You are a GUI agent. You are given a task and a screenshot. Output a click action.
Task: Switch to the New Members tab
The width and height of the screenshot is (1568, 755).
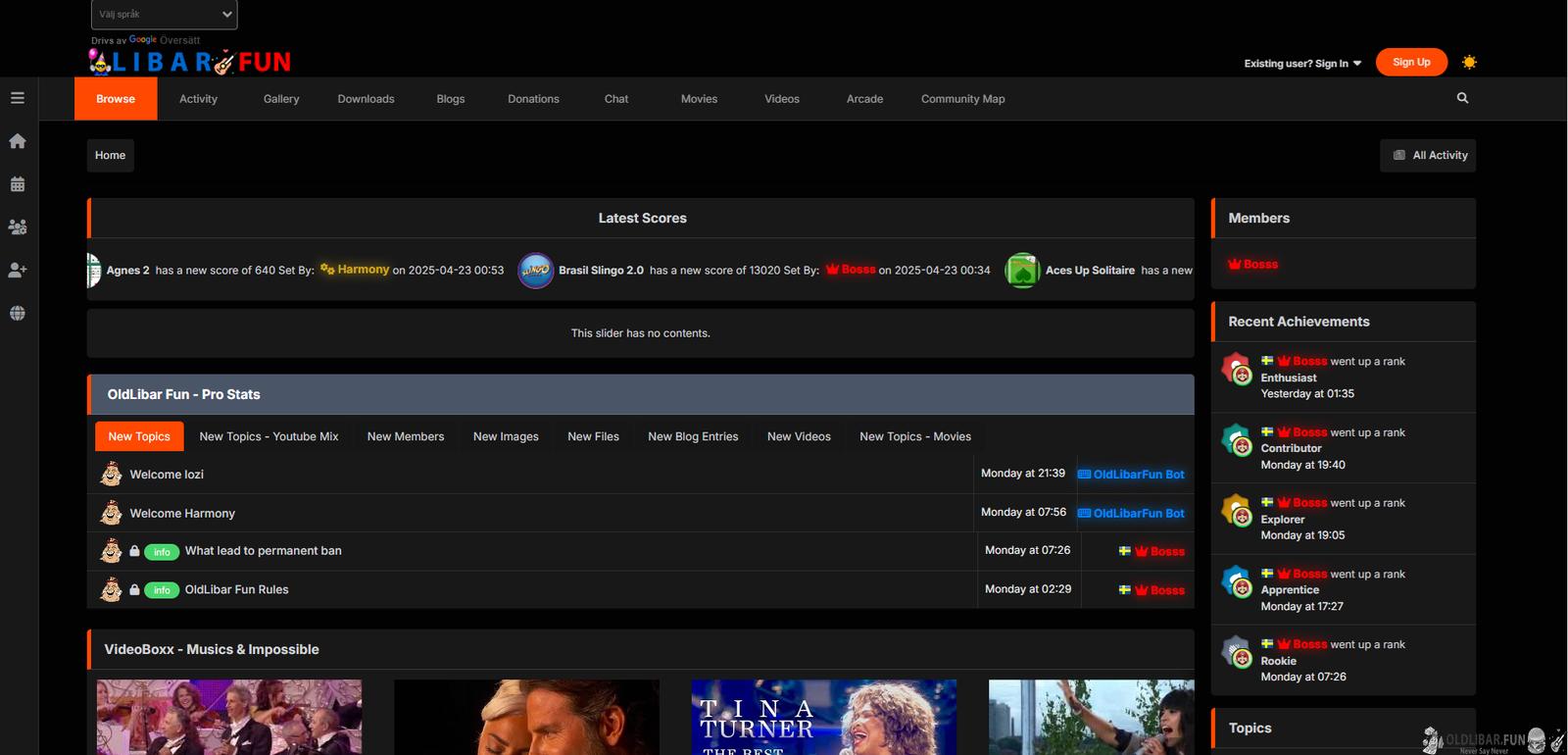coord(406,436)
